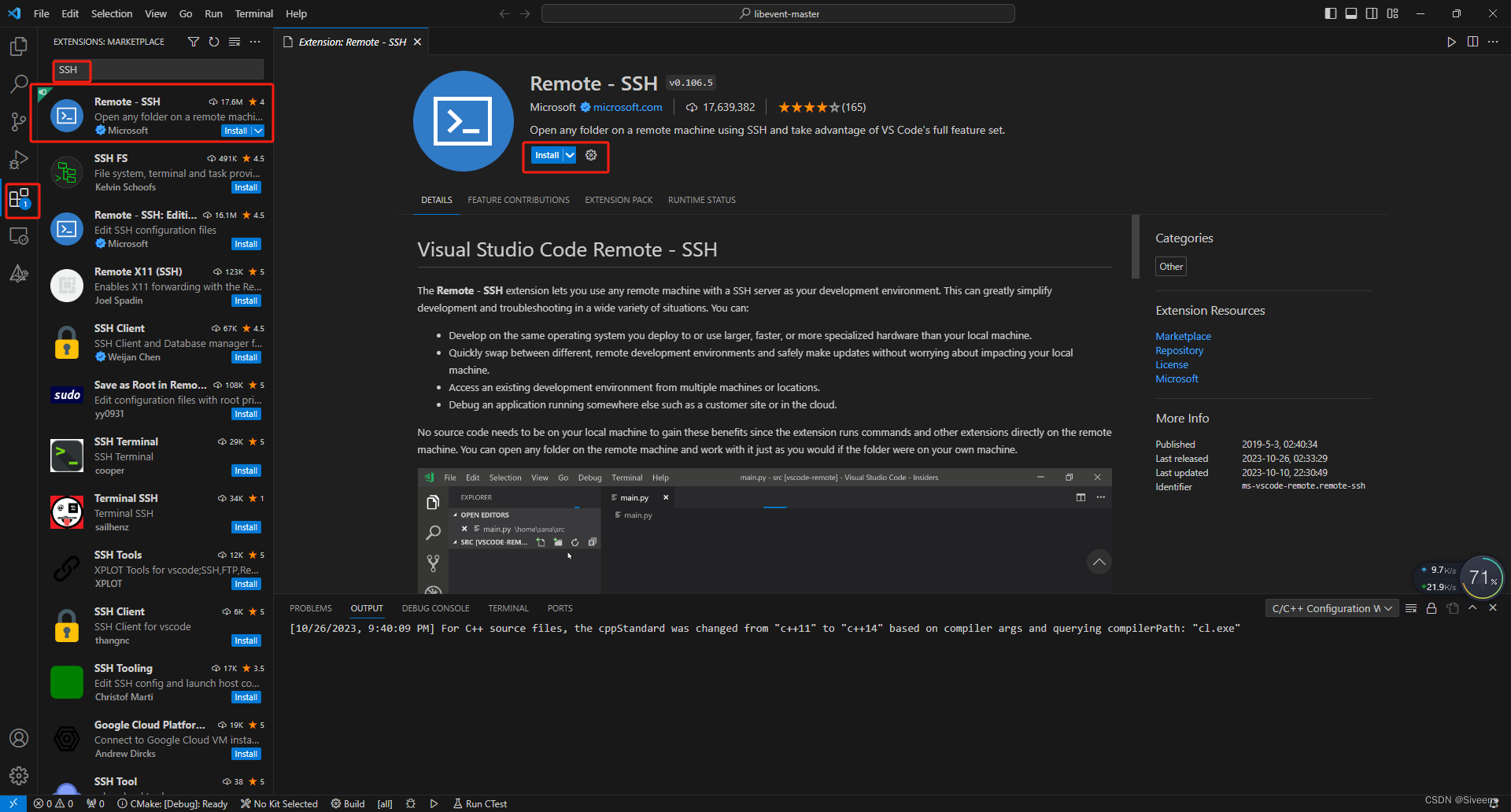
Task: Click CMake launch play icon in status bar
Action: pyautogui.click(x=434, y=803)
